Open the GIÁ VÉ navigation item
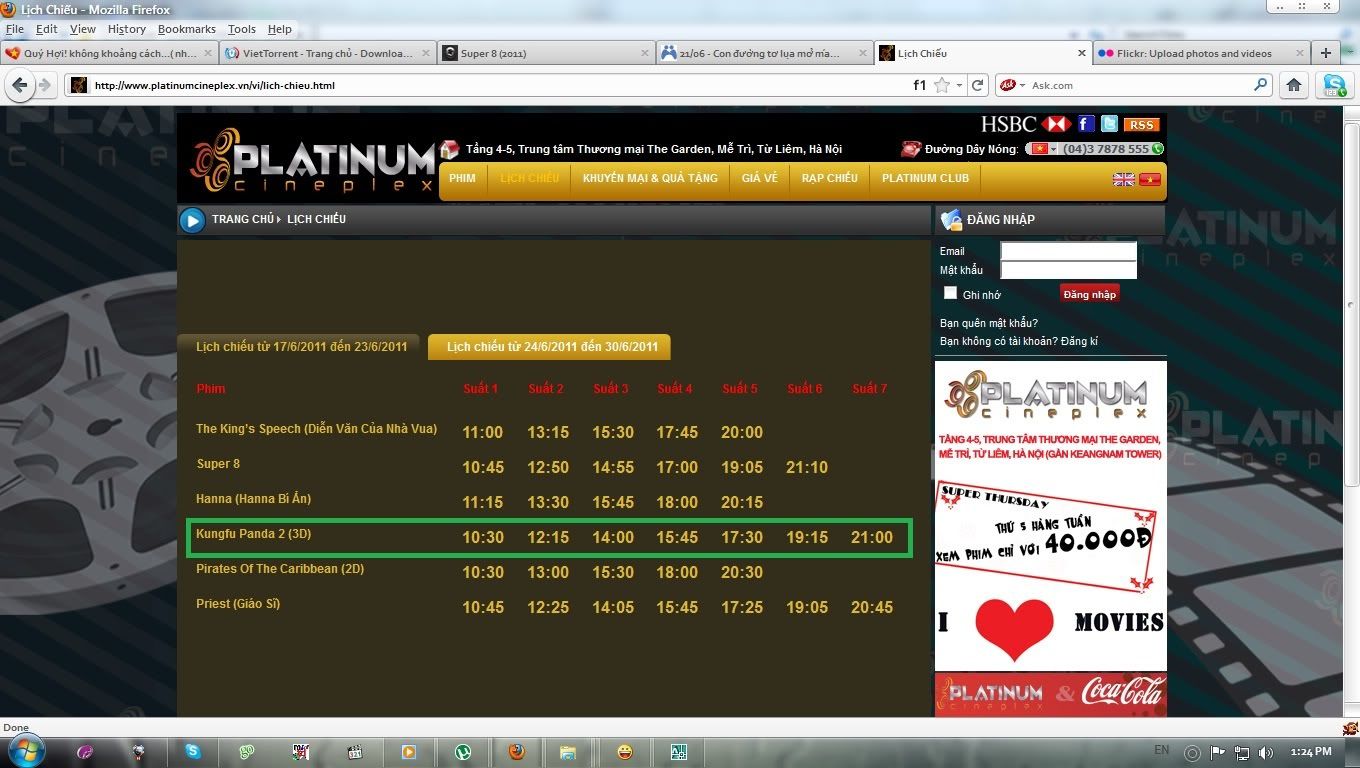The width and height of the screenshot is (1360, 768). pos(759,178)
